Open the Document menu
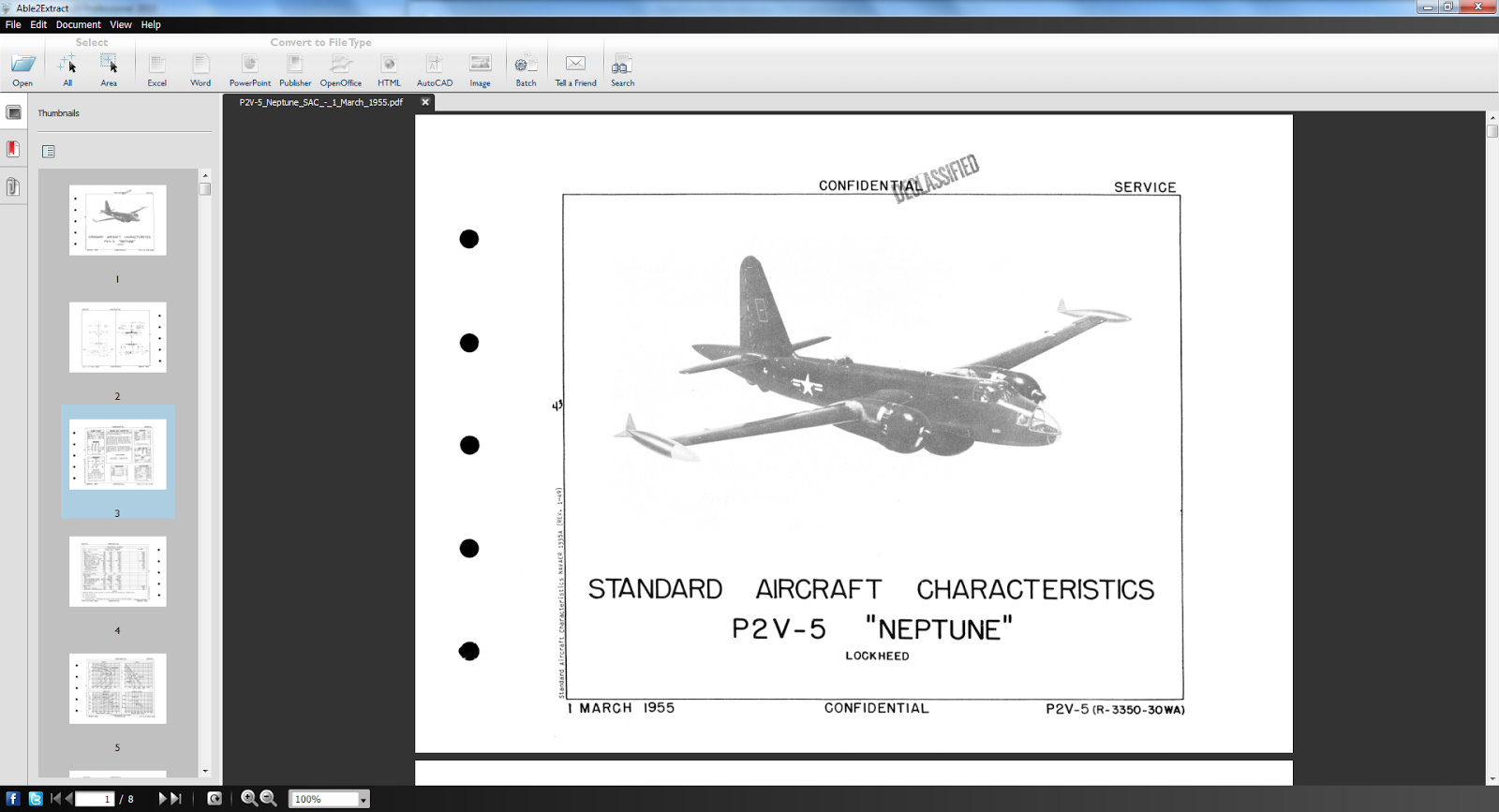 click(x=78, y=24)
